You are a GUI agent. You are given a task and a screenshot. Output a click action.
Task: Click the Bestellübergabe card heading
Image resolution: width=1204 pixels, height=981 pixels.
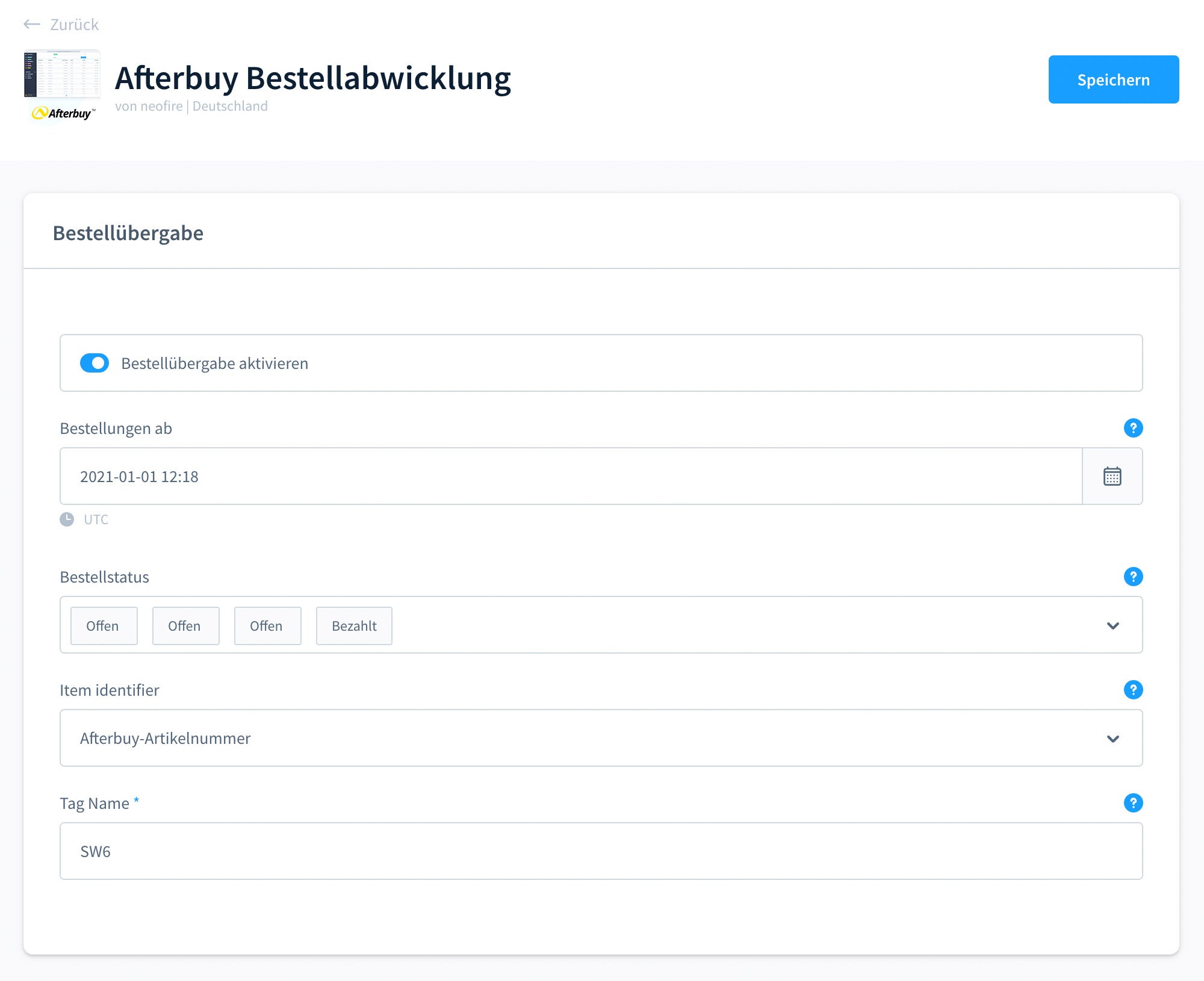click(128, 233)
